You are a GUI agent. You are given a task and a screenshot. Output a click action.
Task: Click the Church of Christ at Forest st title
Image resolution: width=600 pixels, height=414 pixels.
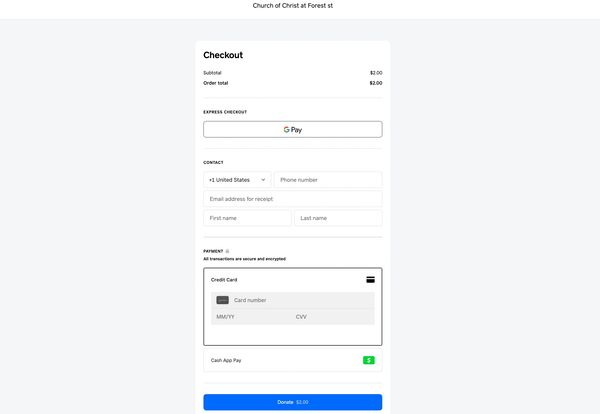(299, 6)
